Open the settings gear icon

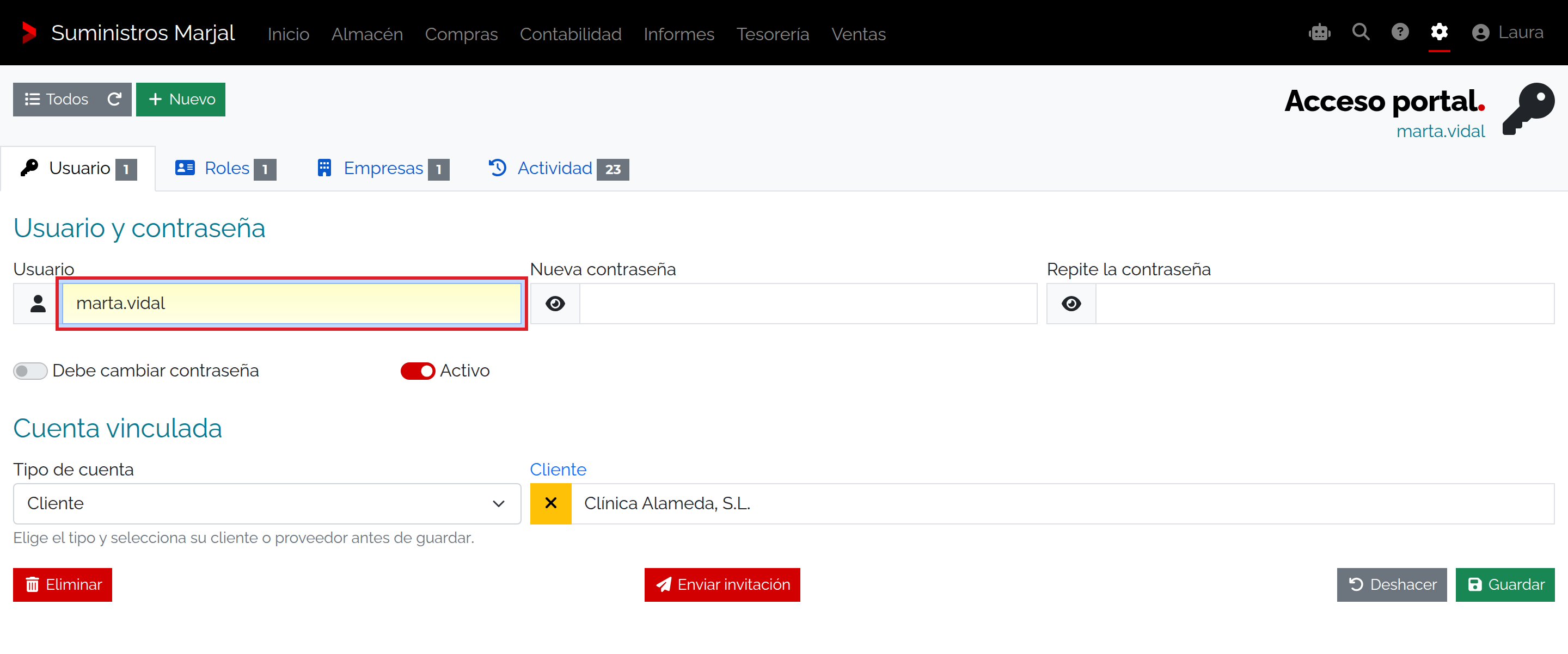[x=1439, y=32]
